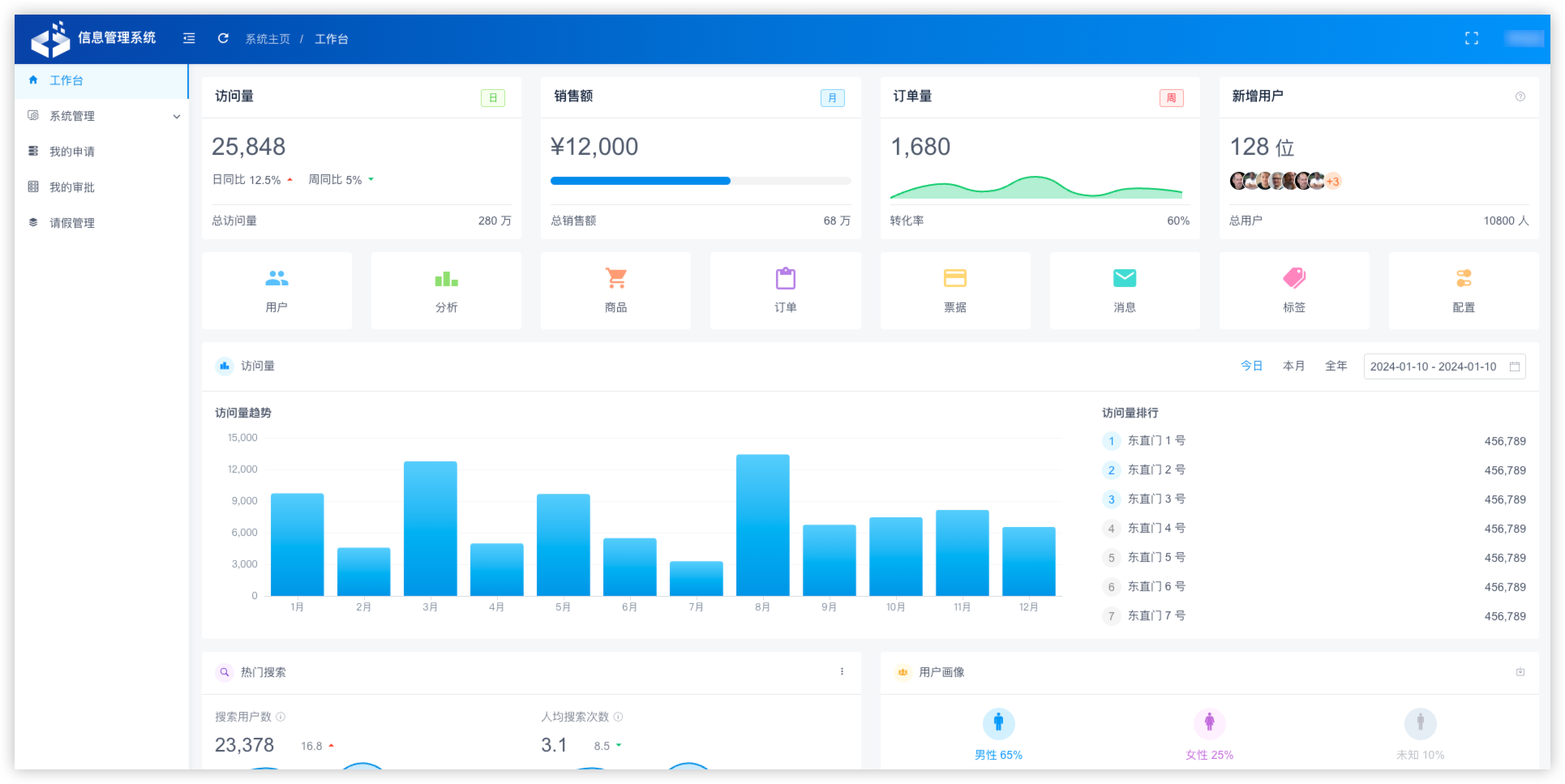Click help icon on 新增用户 card

[1520, 96]
